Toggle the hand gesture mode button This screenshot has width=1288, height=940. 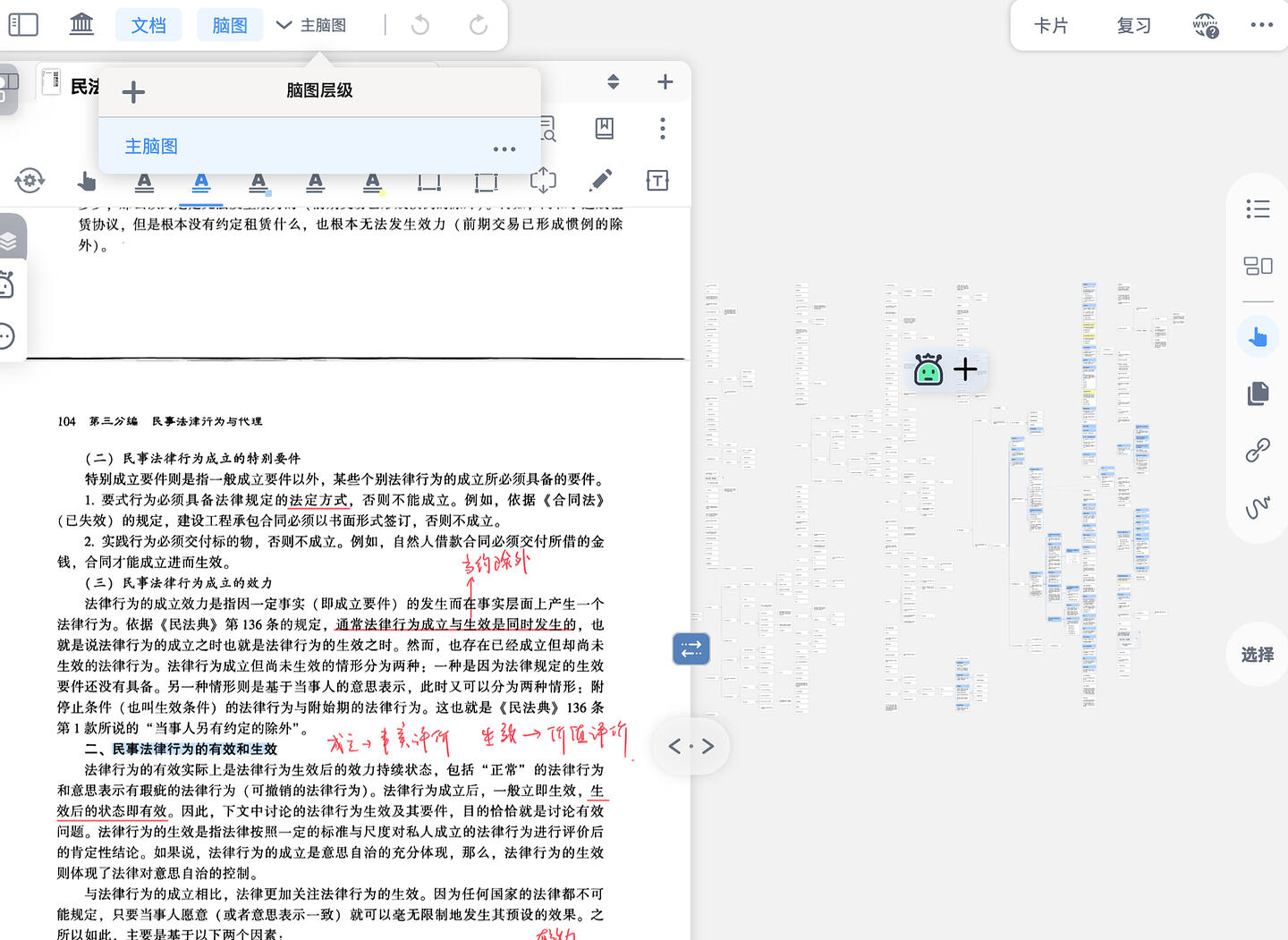pos(1258,337)
